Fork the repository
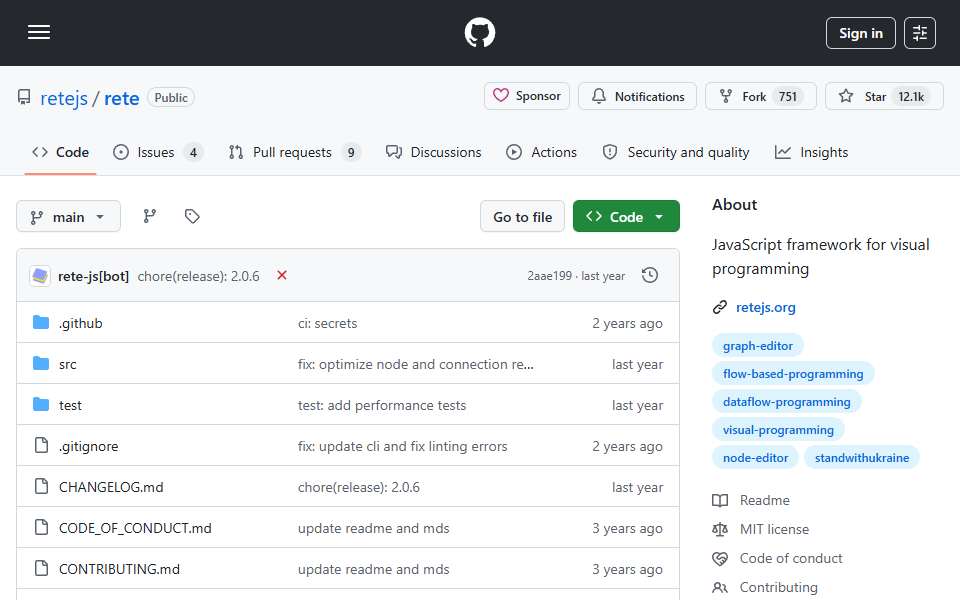The height and width of the screenshot is (600, 960). (760, 96)
